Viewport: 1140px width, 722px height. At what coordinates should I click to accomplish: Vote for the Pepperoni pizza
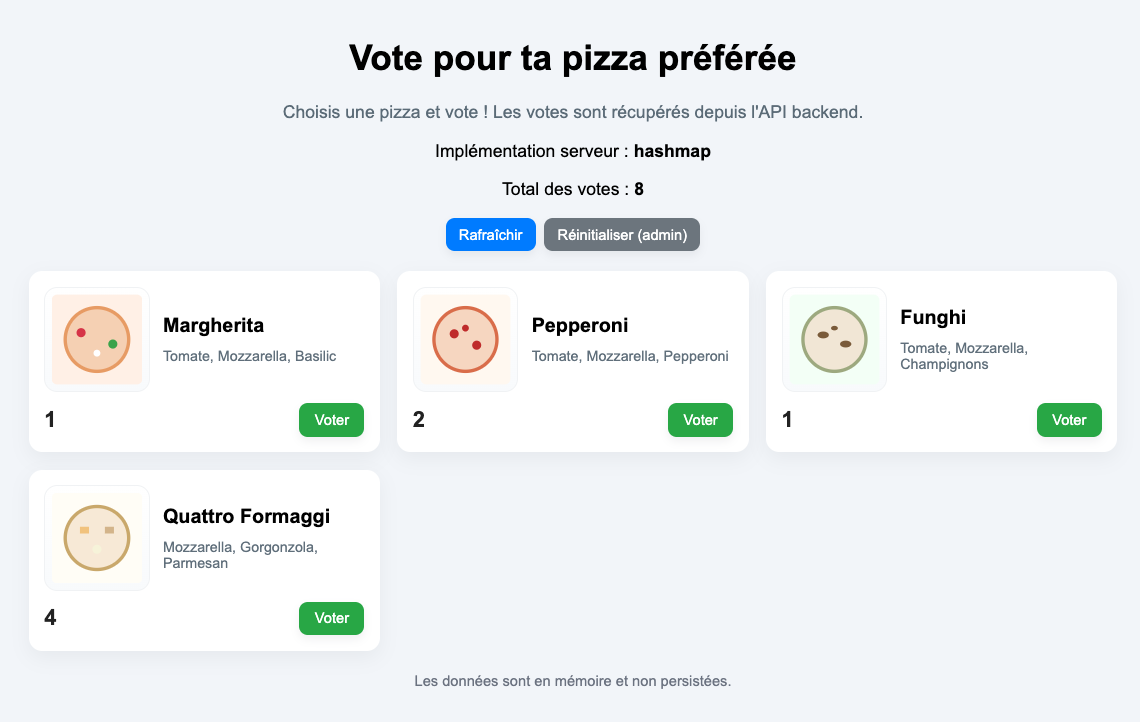tap(700, 420)
